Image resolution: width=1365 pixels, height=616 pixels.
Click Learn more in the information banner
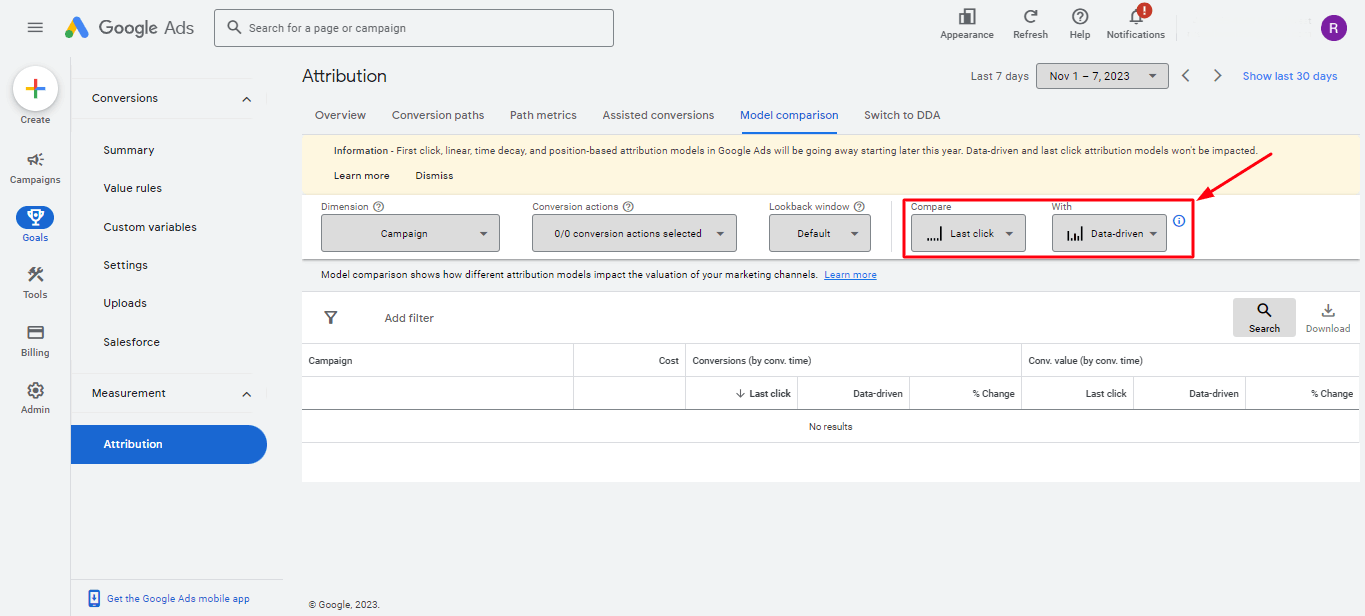[361, 176]
